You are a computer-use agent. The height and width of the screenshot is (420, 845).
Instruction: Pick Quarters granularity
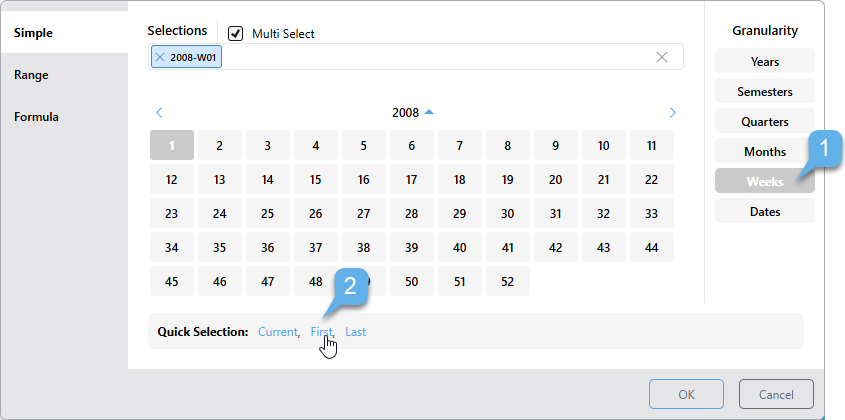coord(765,122)
